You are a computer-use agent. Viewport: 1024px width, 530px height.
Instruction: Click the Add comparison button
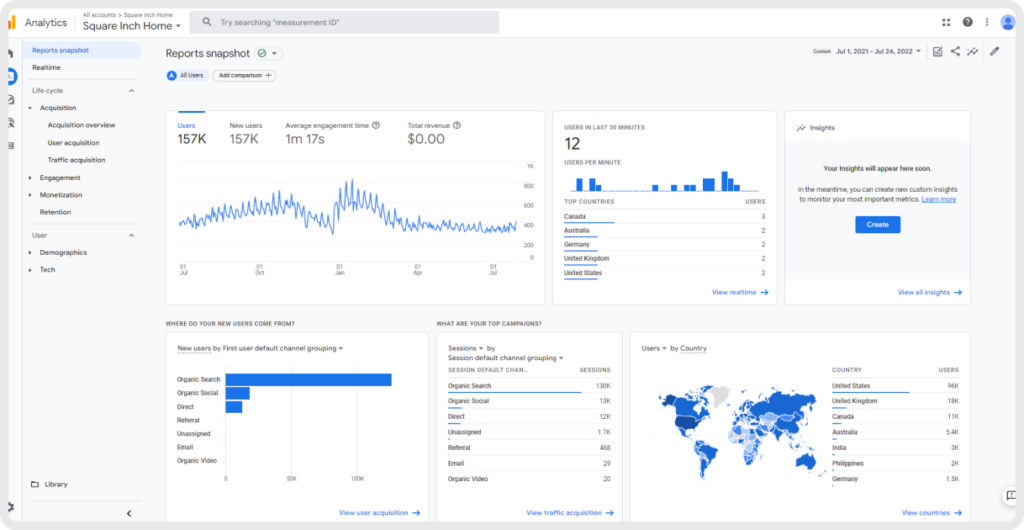pyautogui.click(x=244, y=76)
